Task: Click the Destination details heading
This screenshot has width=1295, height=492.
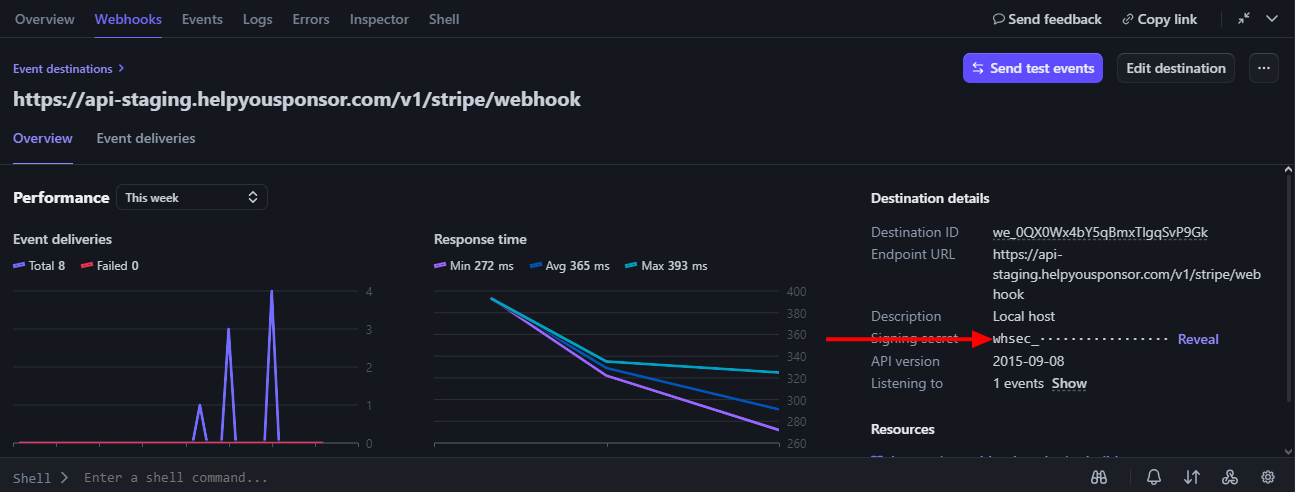Action: click(930, 198)
